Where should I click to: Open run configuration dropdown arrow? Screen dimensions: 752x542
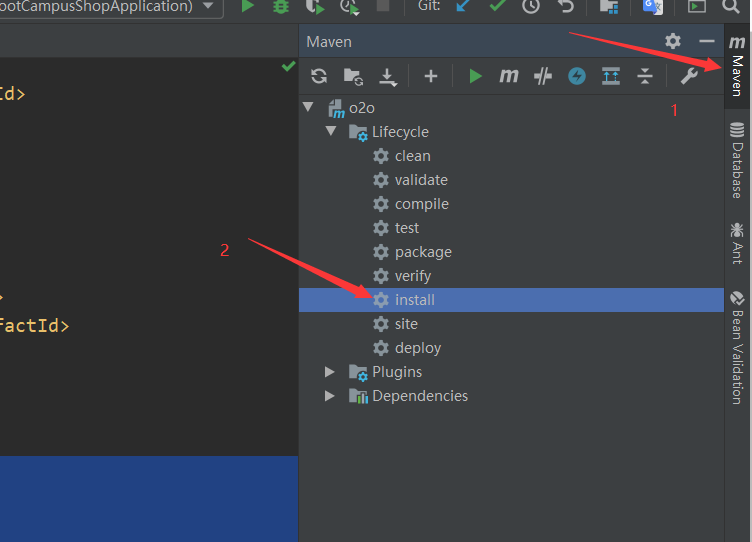tap(208, 6)
